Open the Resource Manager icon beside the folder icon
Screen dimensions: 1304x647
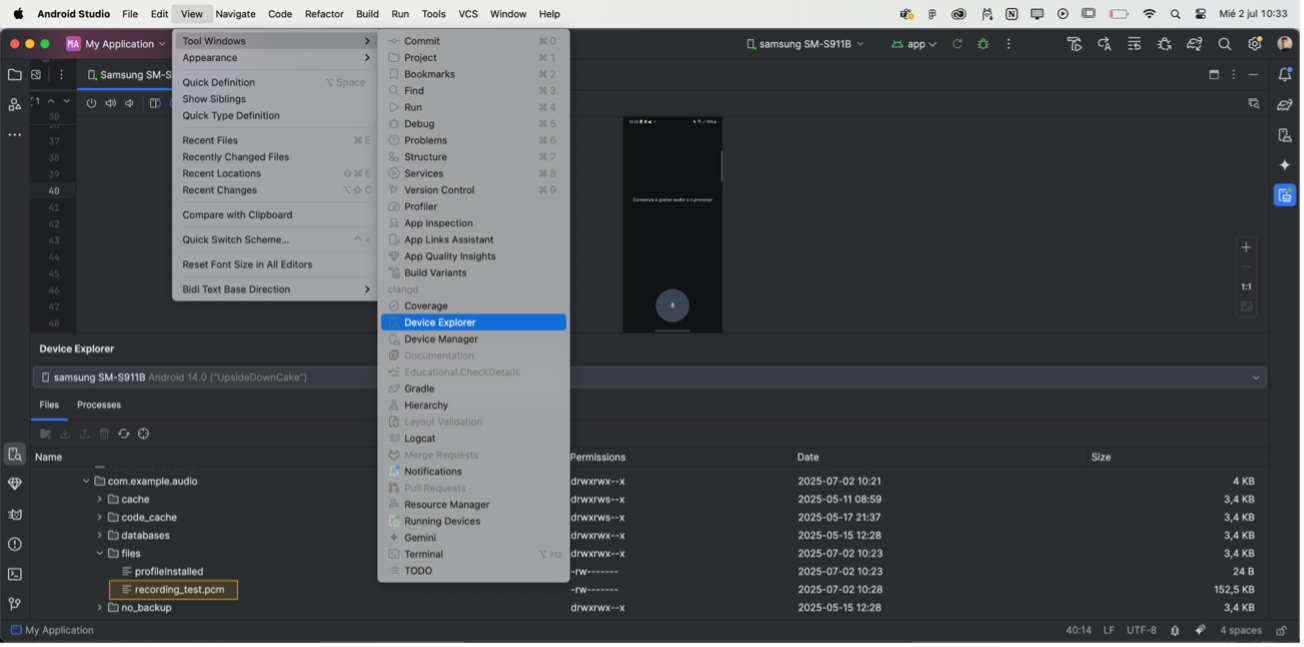[36, 74]
